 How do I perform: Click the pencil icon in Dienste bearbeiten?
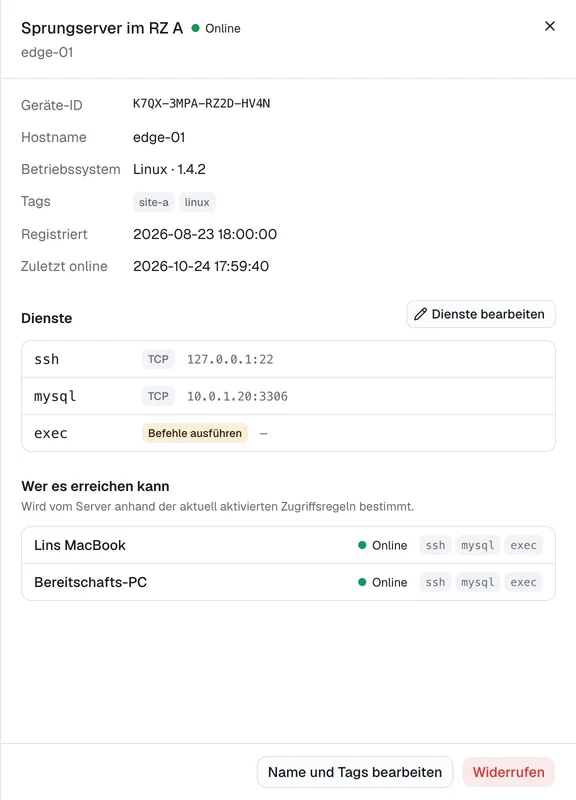point(420,314)
